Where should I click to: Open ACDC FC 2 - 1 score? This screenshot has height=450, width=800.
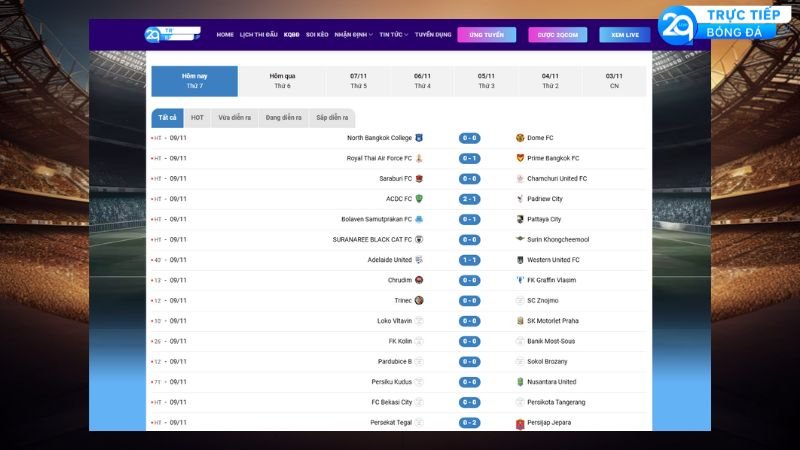tap(469, 199)
